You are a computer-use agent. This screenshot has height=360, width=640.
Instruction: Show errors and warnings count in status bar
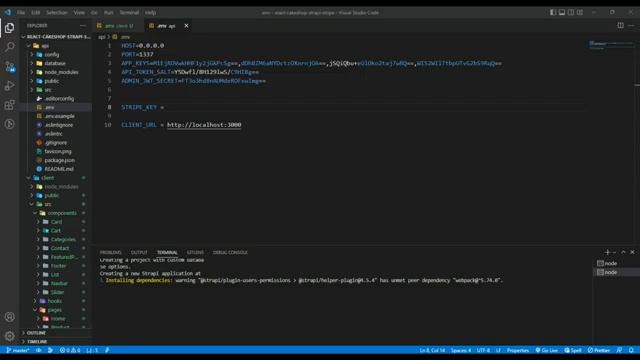70,350
